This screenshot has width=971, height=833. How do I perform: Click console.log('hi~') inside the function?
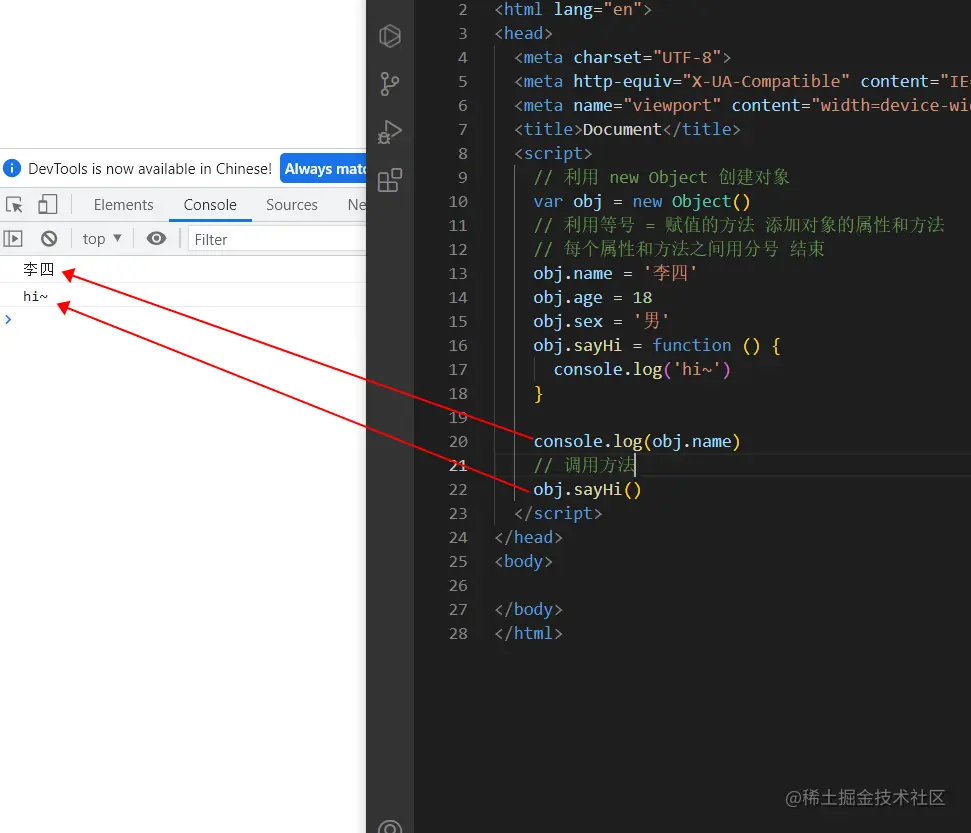click(642, 370)
